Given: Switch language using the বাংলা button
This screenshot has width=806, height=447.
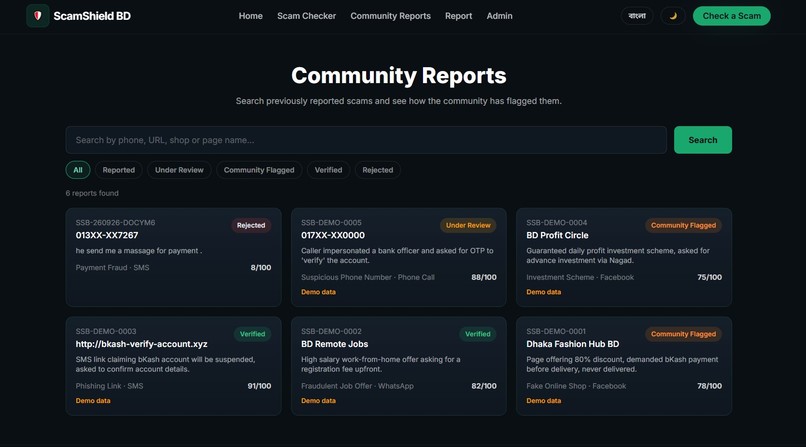Looking at the screenshot, I should pos(637,16).
